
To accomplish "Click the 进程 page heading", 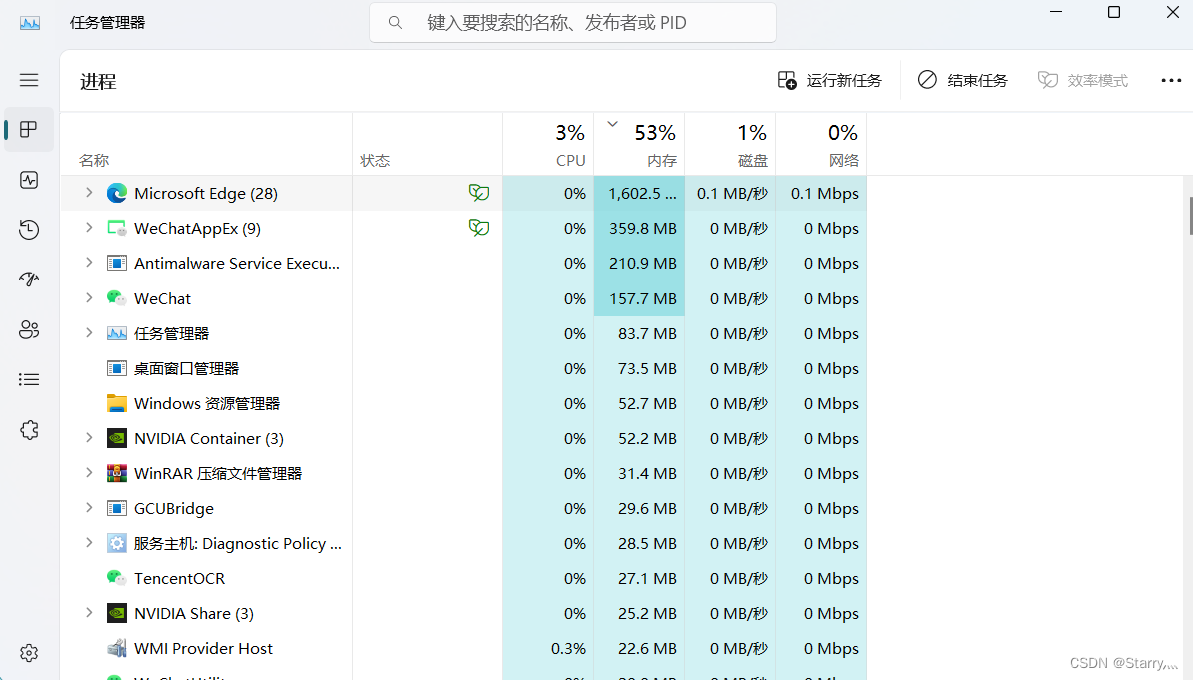I will tap(98, 81).
